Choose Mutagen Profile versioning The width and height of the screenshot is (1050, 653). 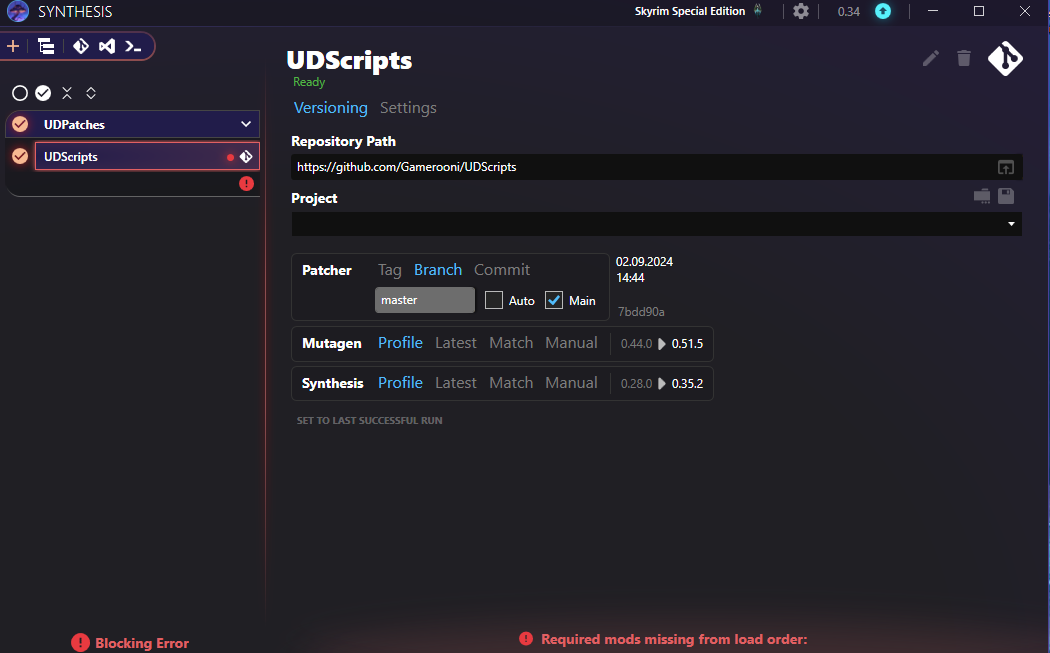pyautogui.click(x=400, y=343)
